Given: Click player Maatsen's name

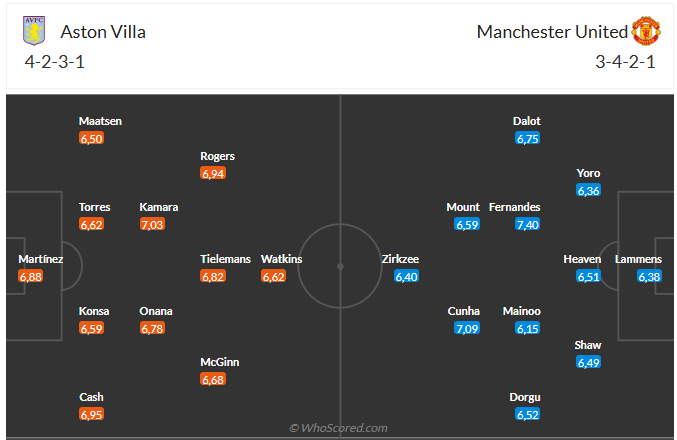Looking at the screenshot, I should point(100,121).
